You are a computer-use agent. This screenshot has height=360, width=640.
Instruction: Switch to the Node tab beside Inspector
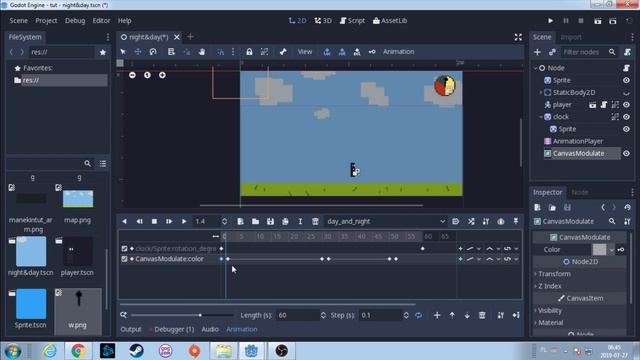(580, 192)
